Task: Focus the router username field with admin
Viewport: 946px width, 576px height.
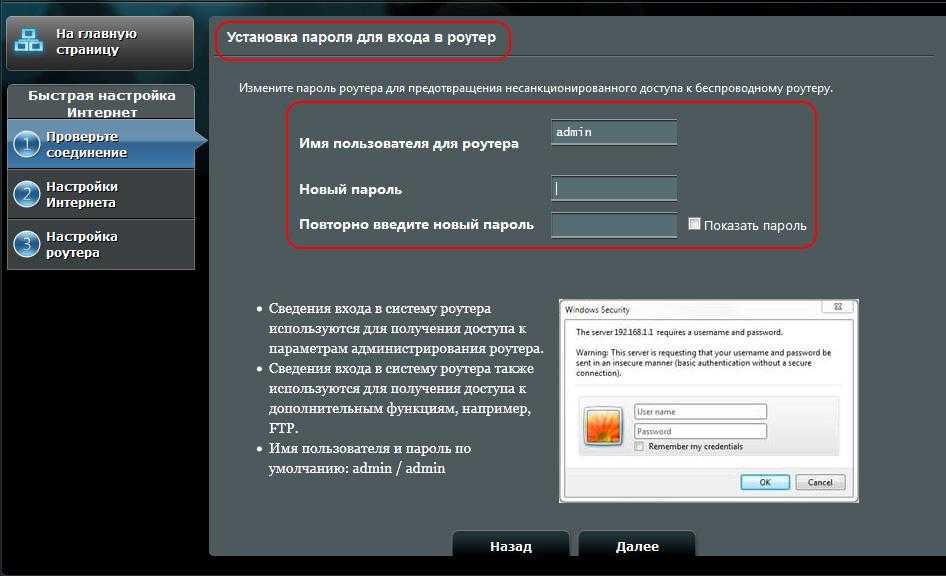Action: [613, 132]
